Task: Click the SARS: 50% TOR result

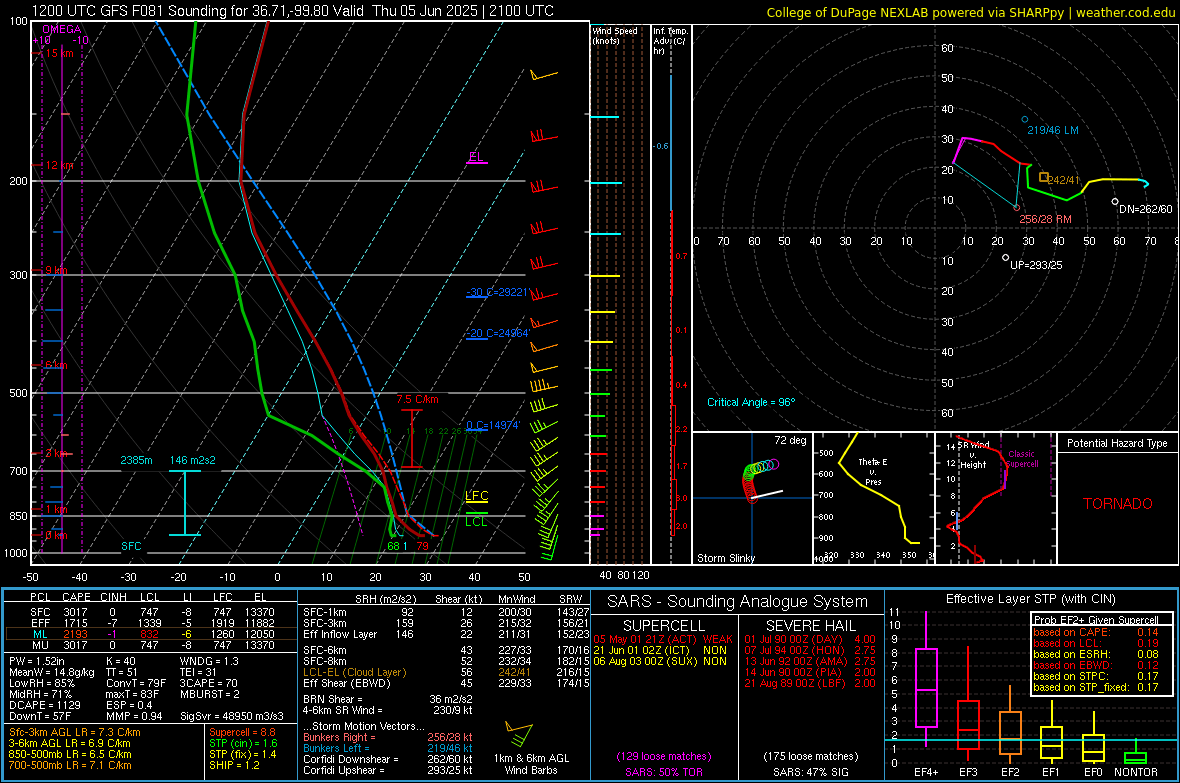Action: pos(663,772)
